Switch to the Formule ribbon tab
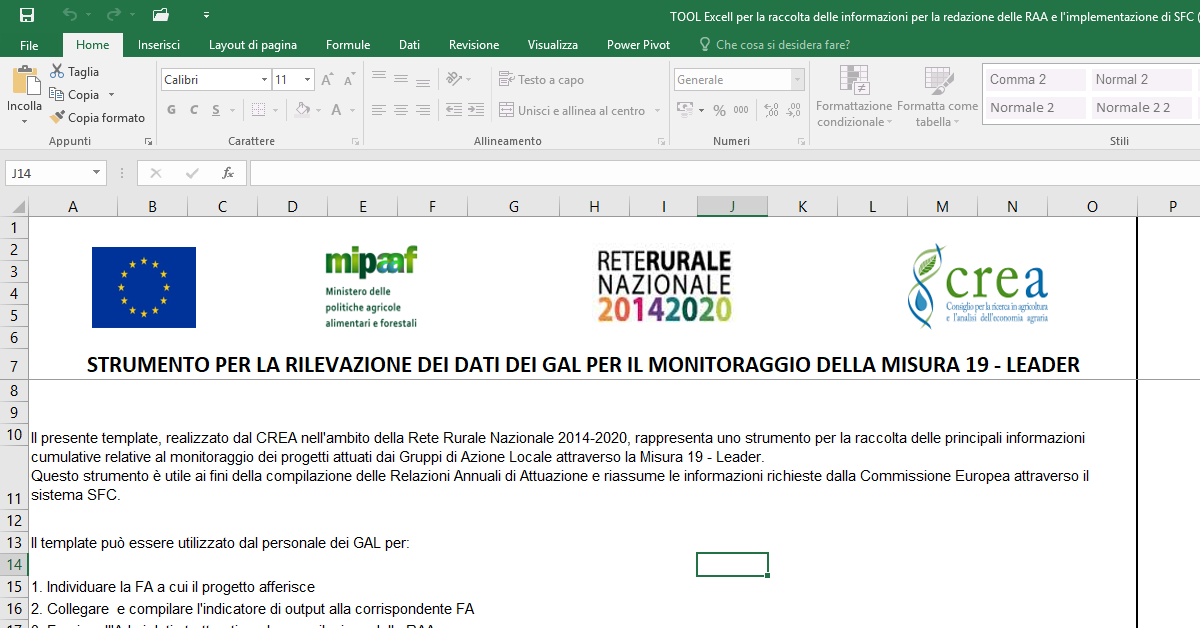This screenshot has width=1200, height=628. click(x=348, y=45)
